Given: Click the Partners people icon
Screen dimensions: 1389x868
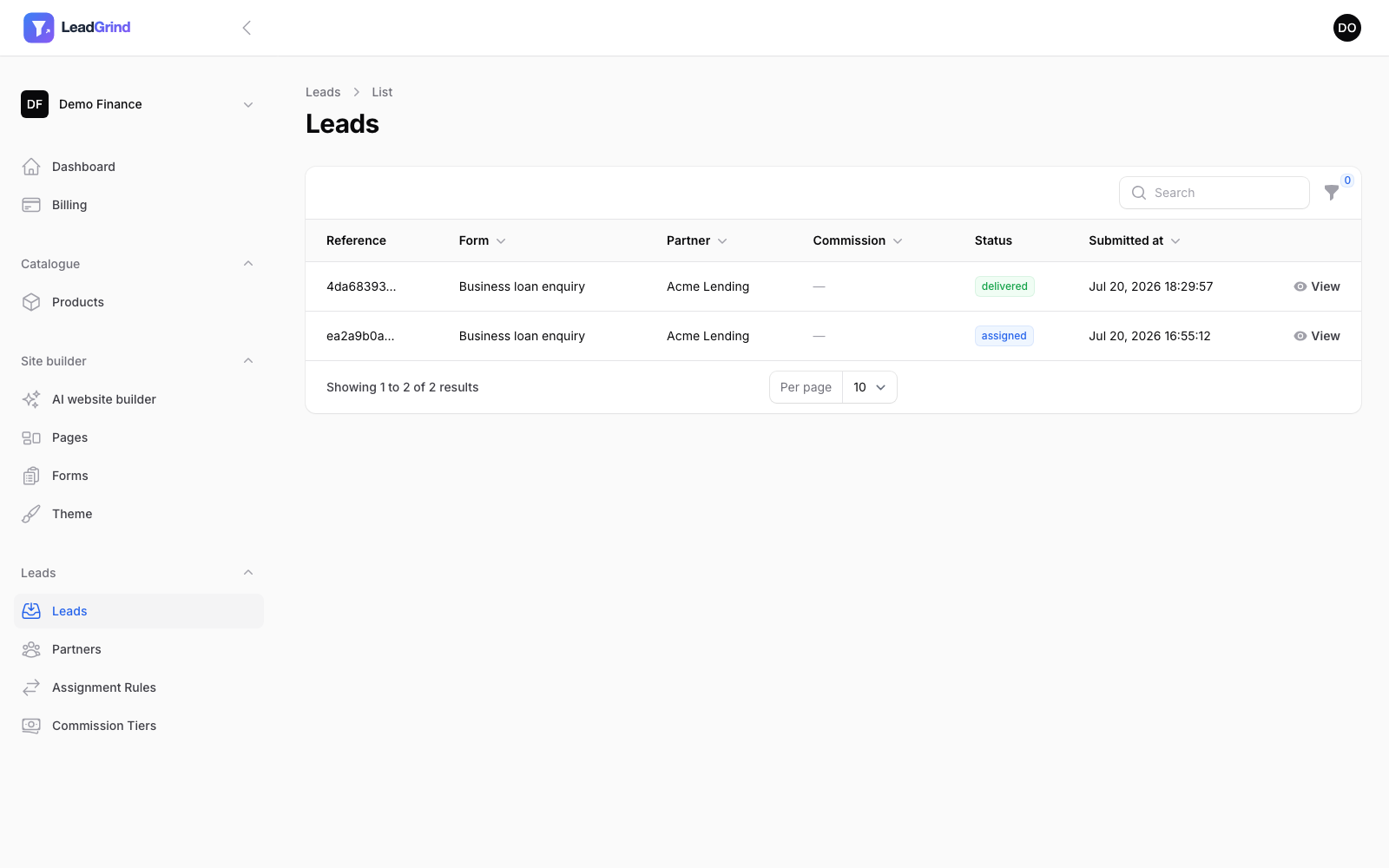Looking at the screenshot, I should tap(31, 649).
